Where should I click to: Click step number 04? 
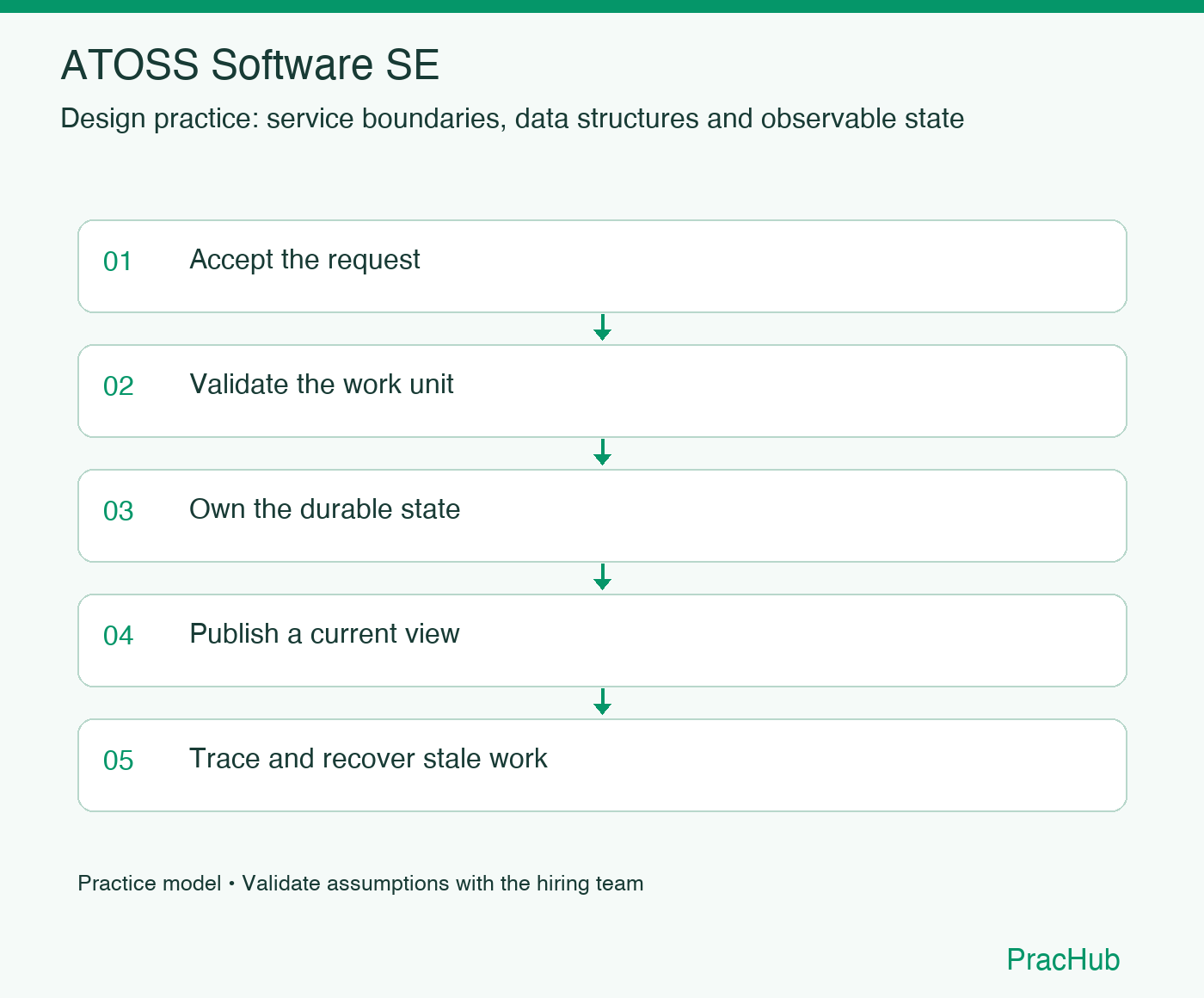118,636
